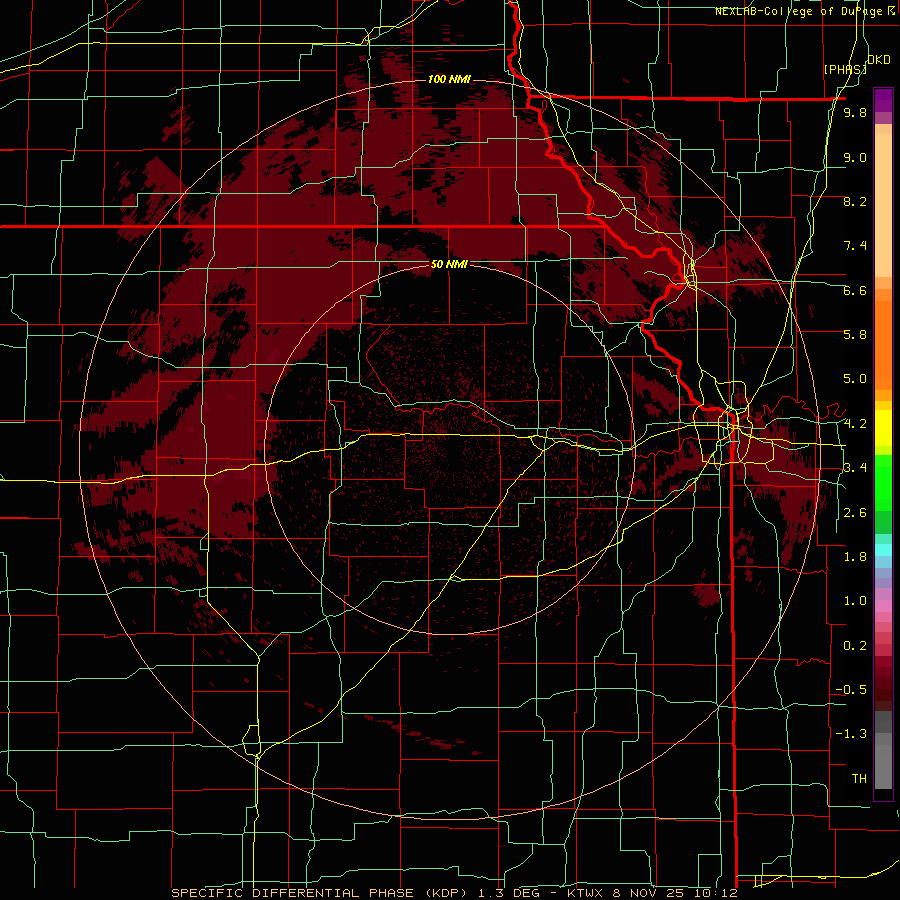Click the 6.6 value on the scale
Screen dimensions: 900x900
coord(855,290)
